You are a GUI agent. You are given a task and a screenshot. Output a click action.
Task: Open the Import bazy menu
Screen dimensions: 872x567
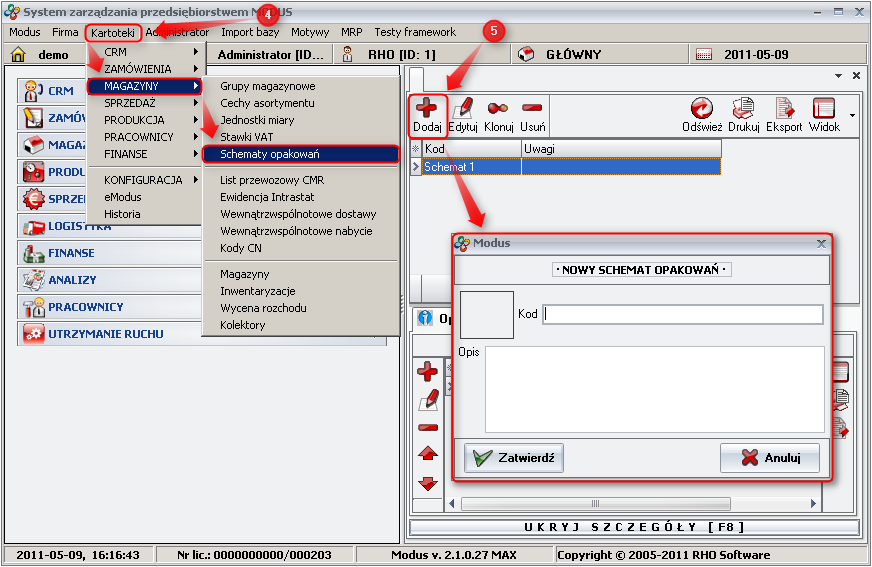click(x=250, y=32)
